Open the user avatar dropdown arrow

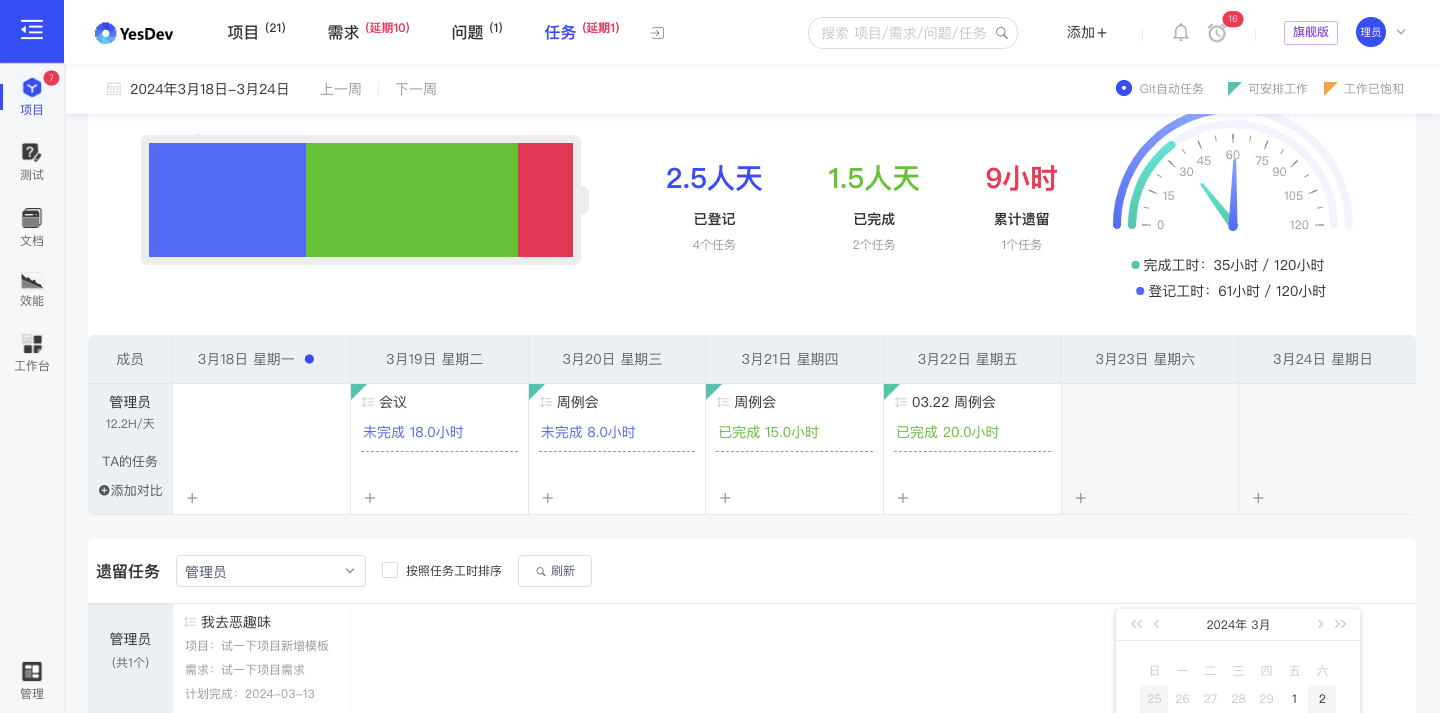click(1401, 32)
